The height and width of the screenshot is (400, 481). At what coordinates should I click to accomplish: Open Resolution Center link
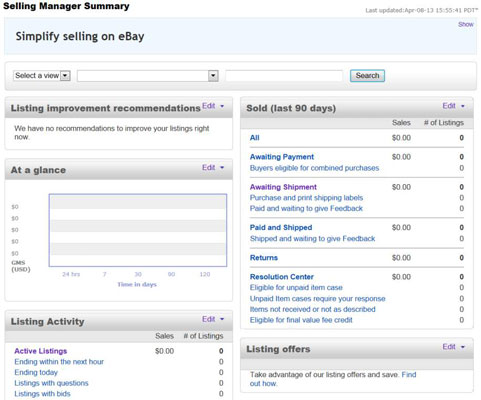(x=282, y=277)
